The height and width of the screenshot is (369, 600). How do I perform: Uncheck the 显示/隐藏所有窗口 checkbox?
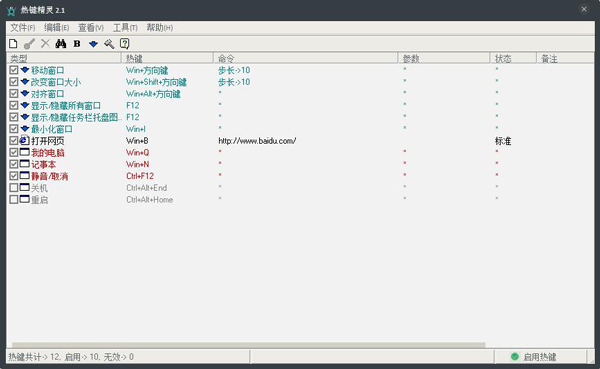point(14,105)
